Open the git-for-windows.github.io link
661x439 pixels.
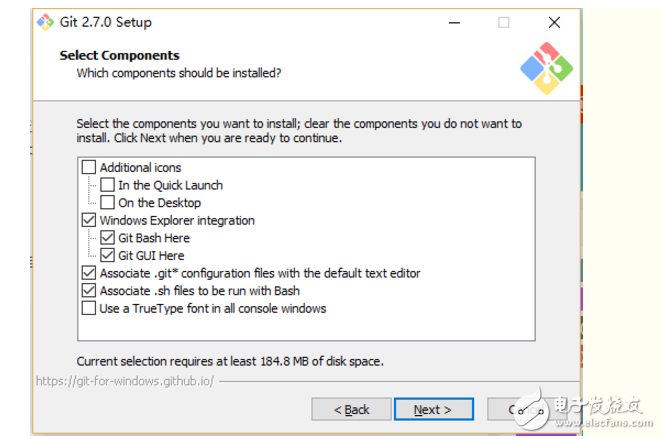[x=125, y=381]
